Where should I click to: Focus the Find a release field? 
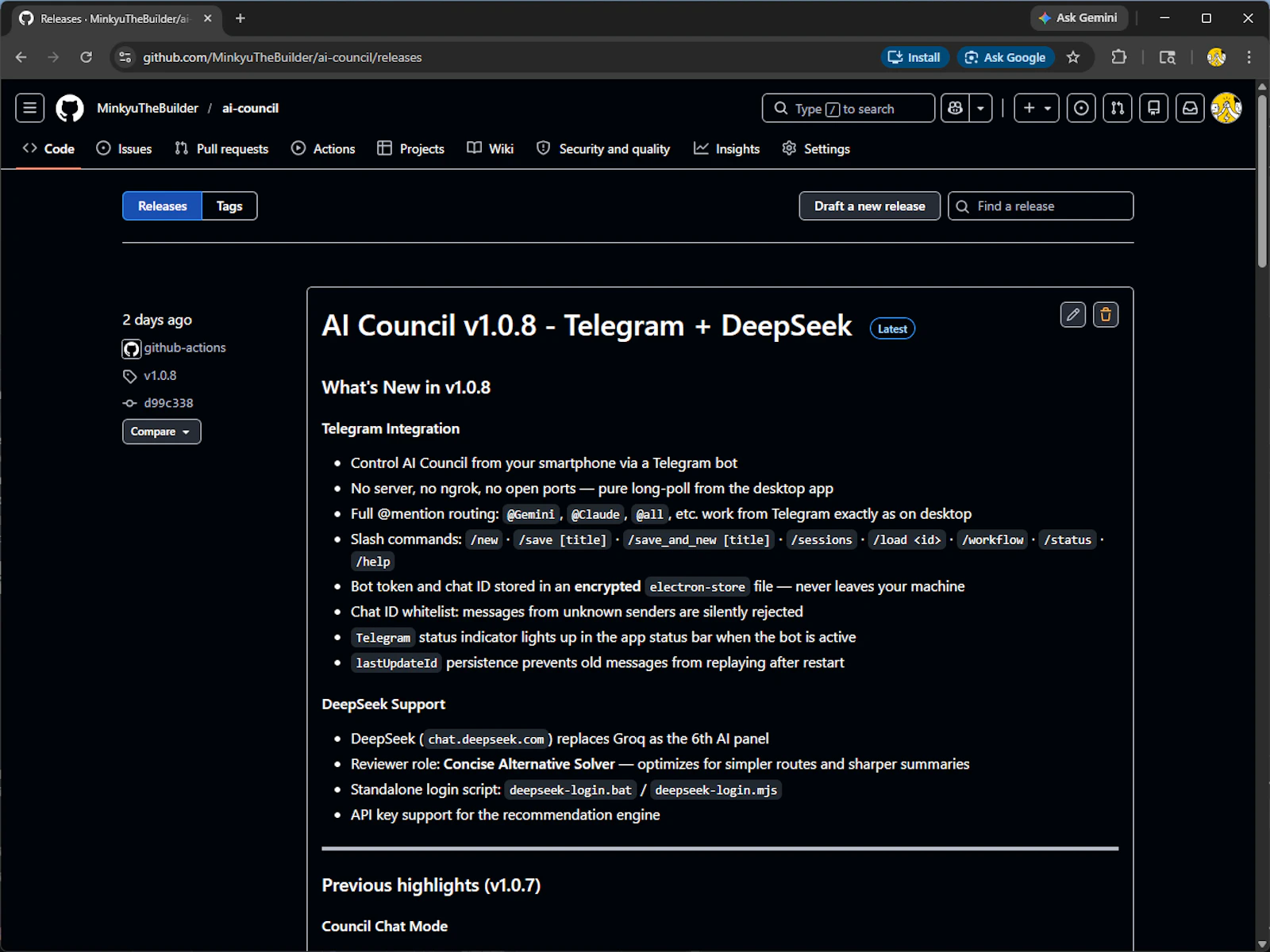click(1041, 206)
